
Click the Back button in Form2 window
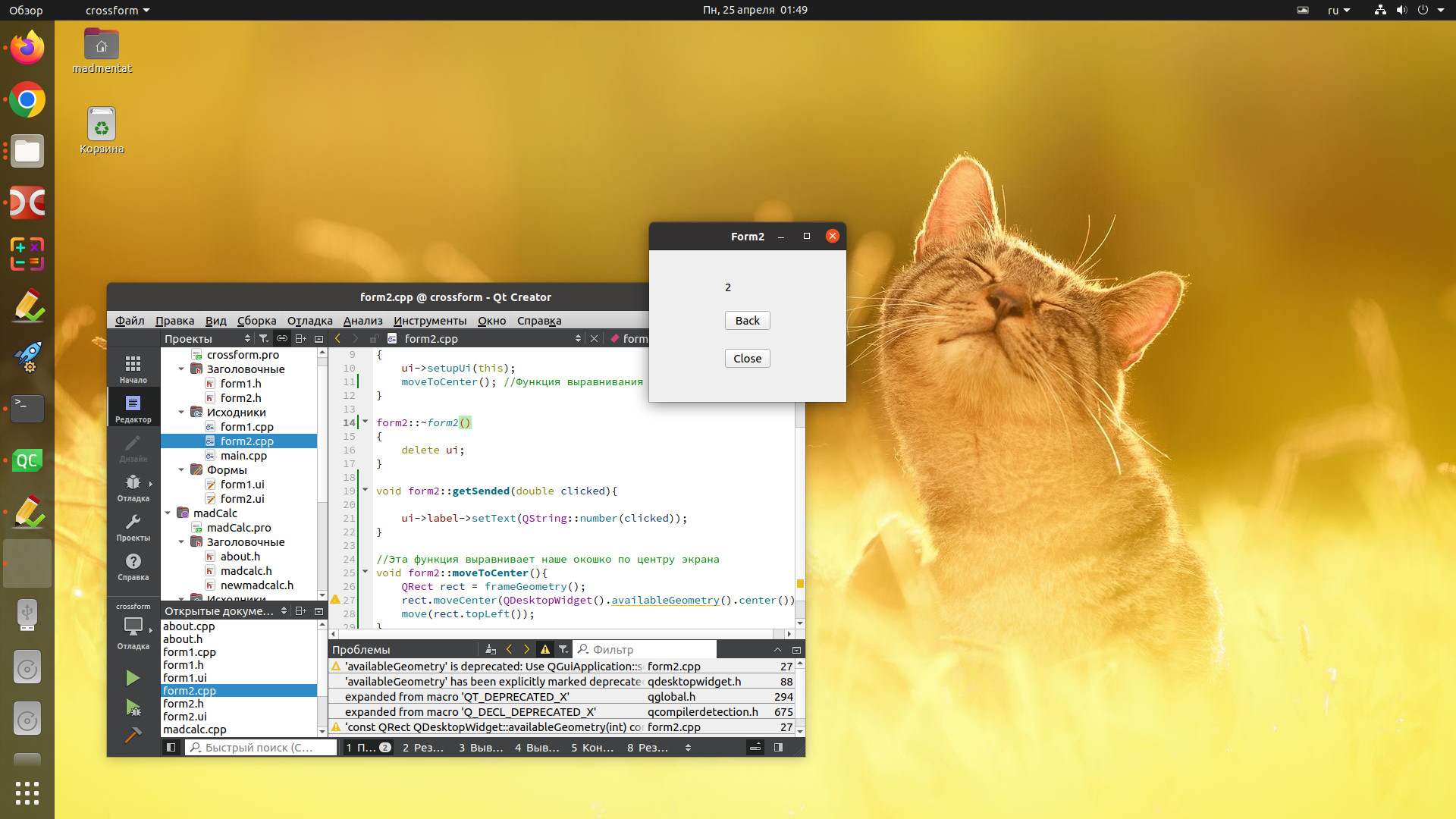[x=747, y=321]
